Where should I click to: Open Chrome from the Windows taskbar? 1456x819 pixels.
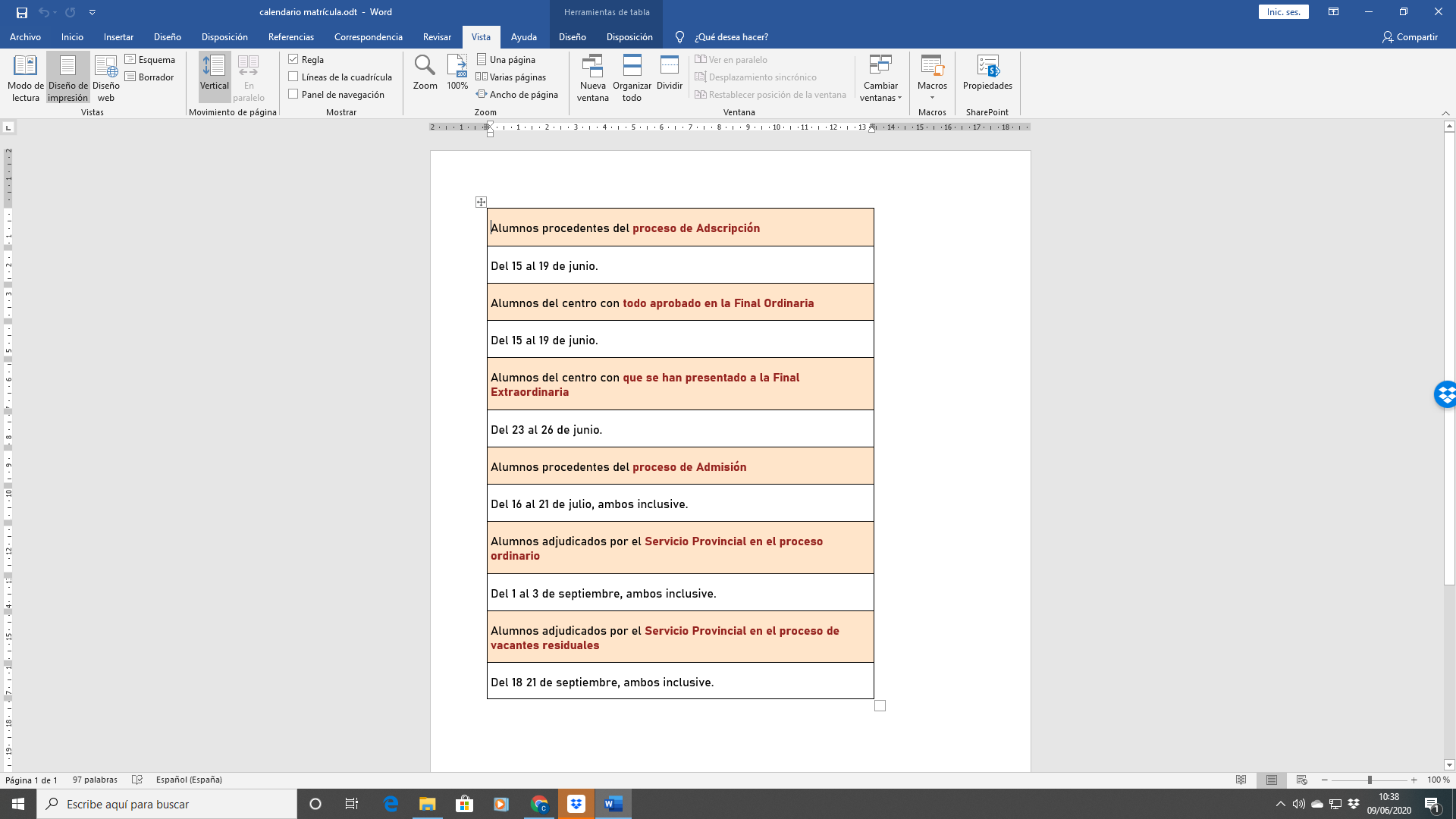[x=539, y=804]
